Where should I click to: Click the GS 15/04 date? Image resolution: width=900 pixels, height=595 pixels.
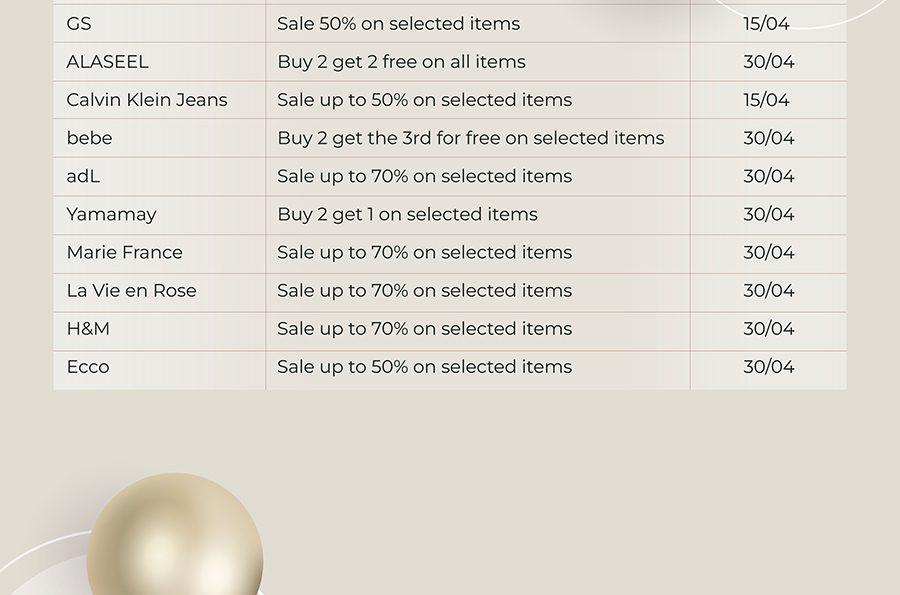(x=766, y=24)
